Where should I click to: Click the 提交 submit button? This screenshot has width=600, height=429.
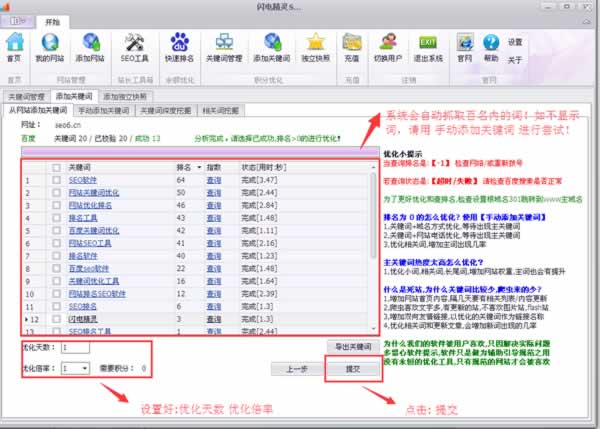click(x=351, y=368)
